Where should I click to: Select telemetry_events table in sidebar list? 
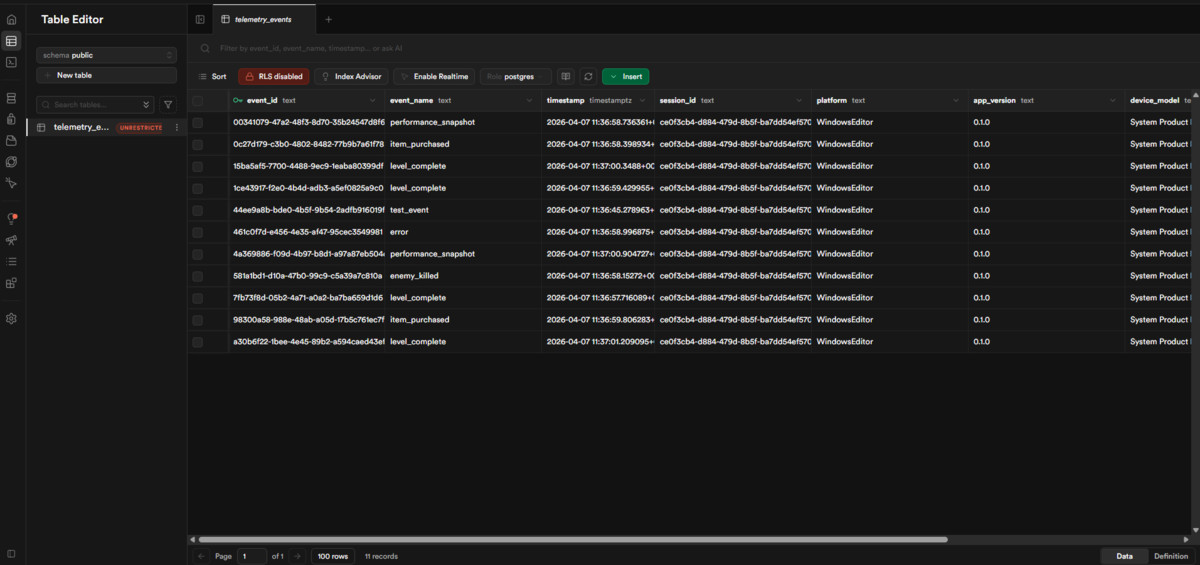click(x=106, y=127)
